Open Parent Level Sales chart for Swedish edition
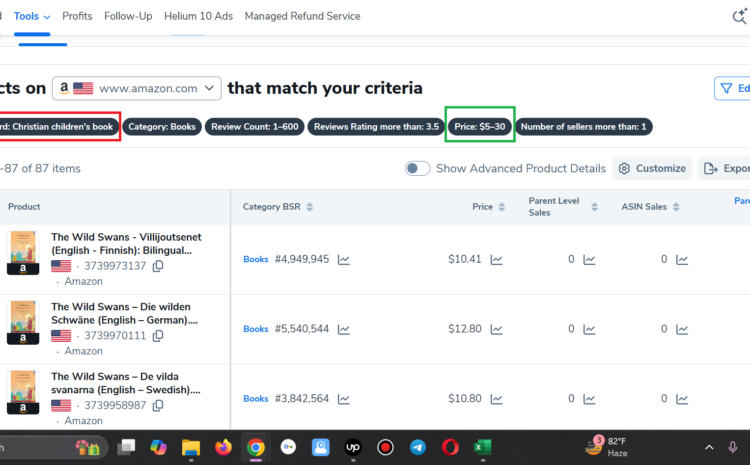The image size is (750, 465). (x=589, y=399)
